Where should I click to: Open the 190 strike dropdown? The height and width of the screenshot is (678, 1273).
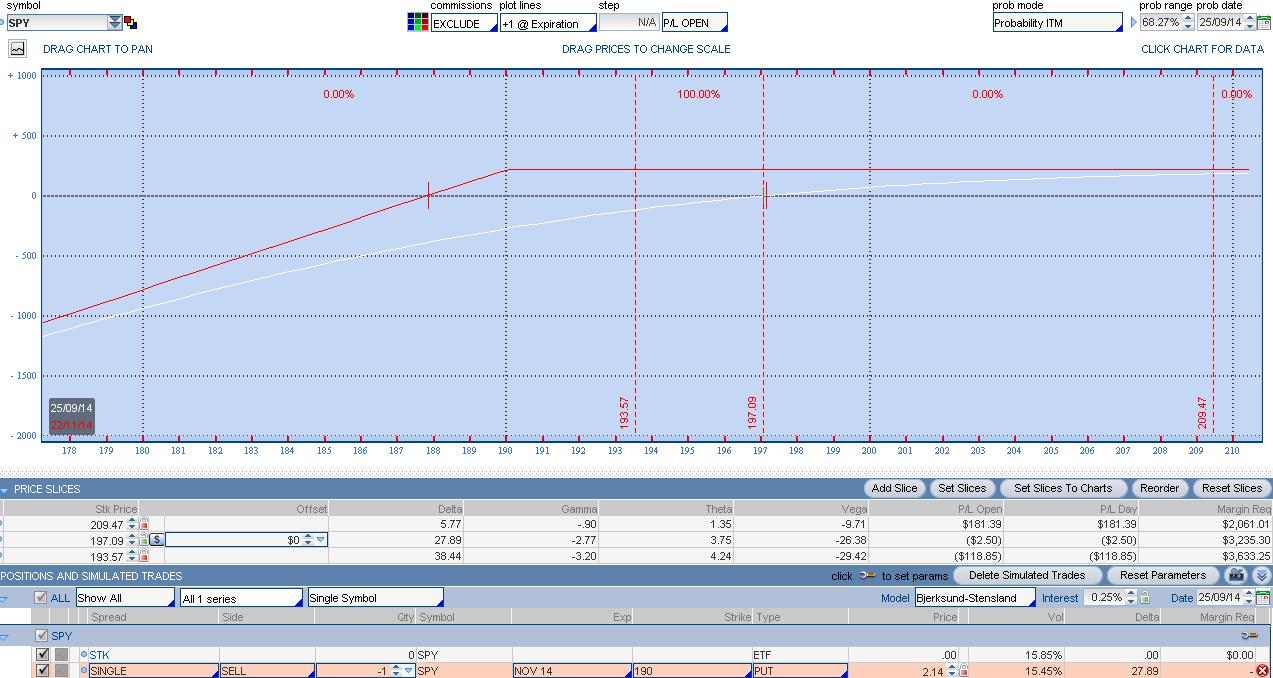coord(691,670)
